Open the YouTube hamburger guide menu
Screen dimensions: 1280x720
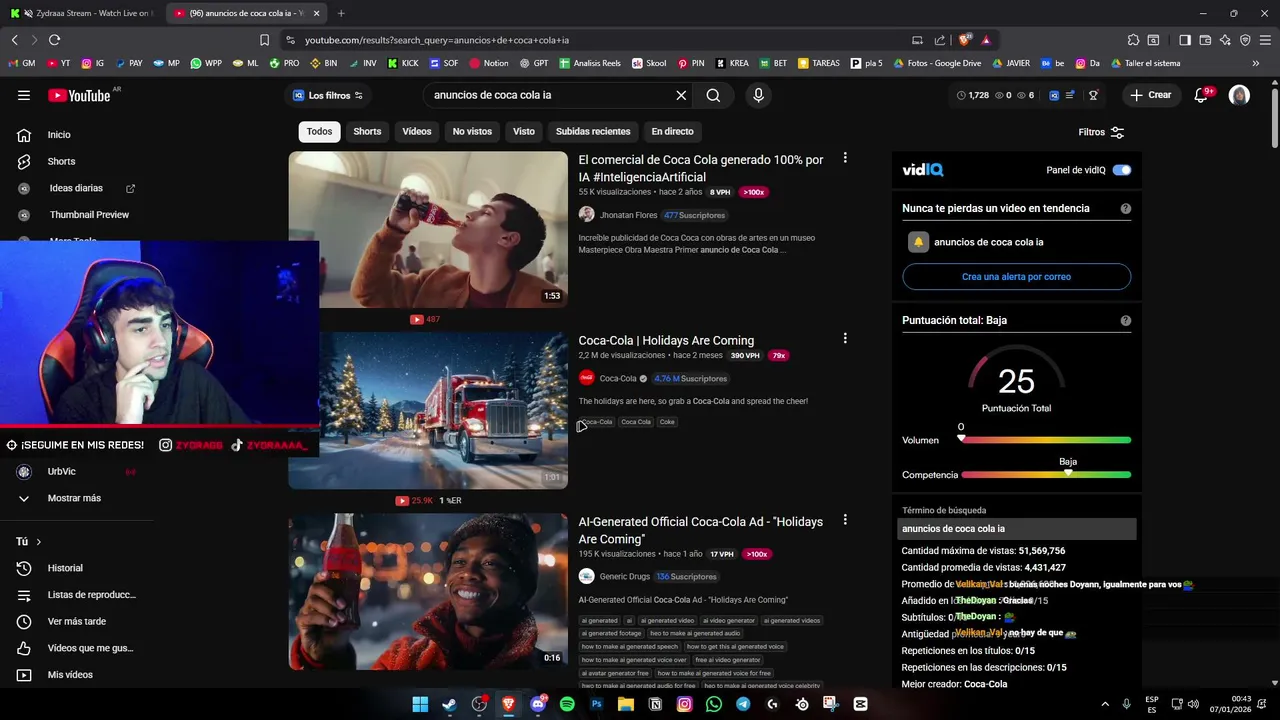tap(24, 95)
